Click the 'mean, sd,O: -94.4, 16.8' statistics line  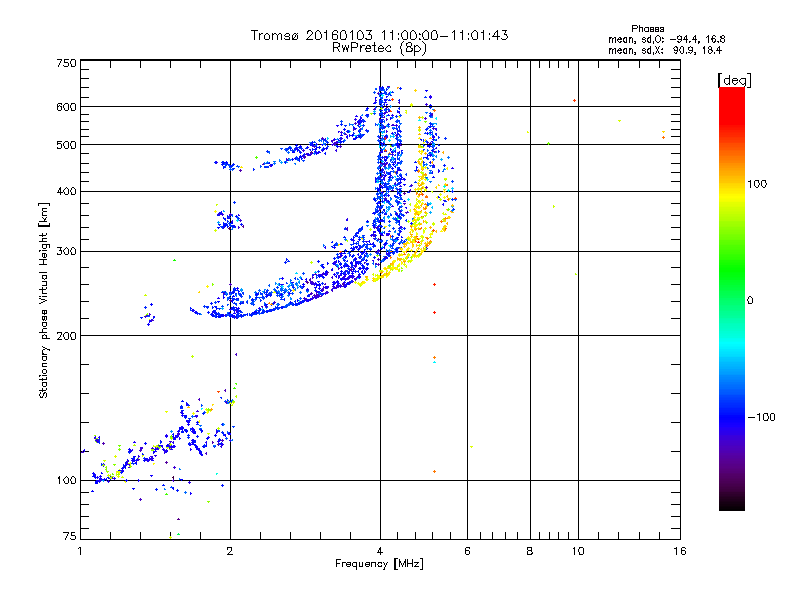(666, 39)
